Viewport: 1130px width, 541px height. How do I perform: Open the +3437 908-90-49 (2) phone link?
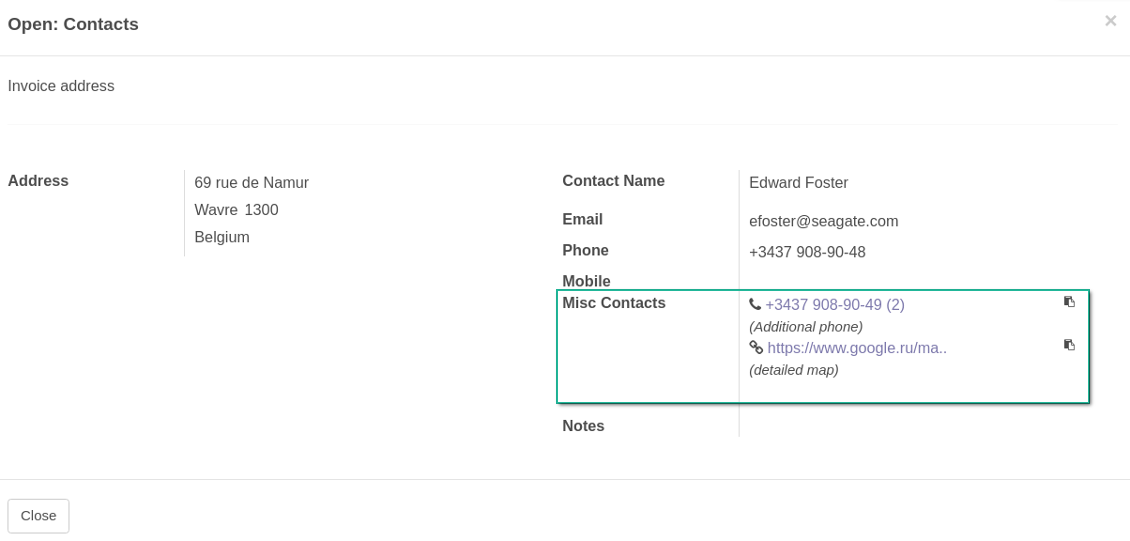tap(835, 305)
